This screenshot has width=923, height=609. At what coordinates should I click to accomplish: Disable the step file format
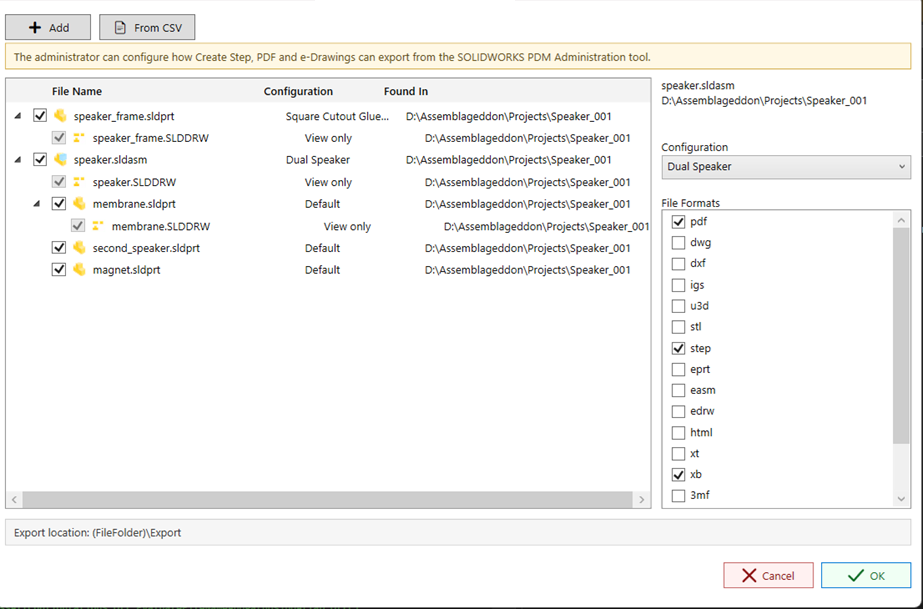point(678,348)
